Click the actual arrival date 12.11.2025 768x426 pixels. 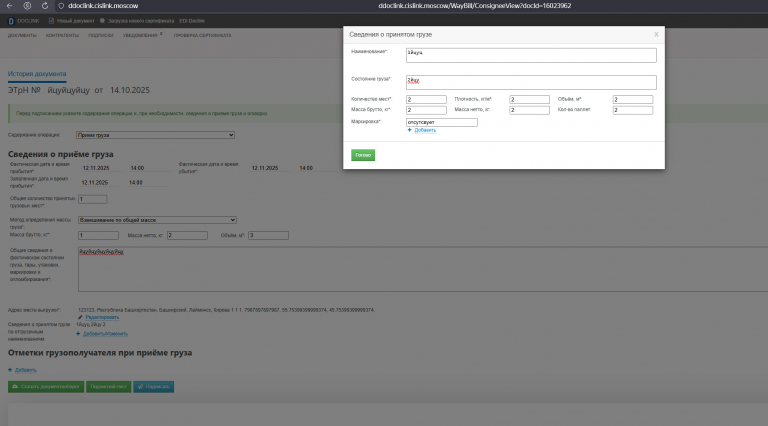(96, 168)
